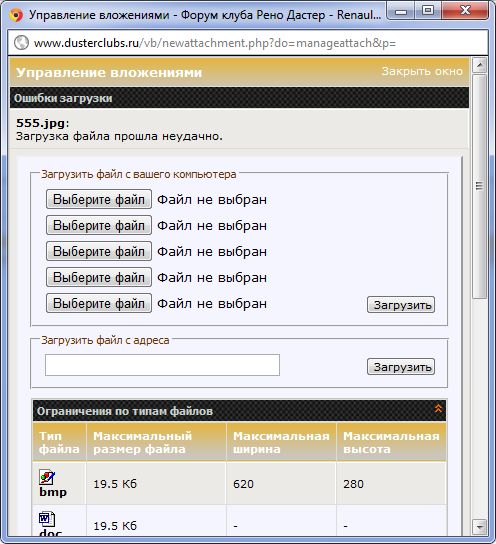Click the Chrome icon in title bar
The height and width of the screenshot is (544, 496).
(16, 15)
